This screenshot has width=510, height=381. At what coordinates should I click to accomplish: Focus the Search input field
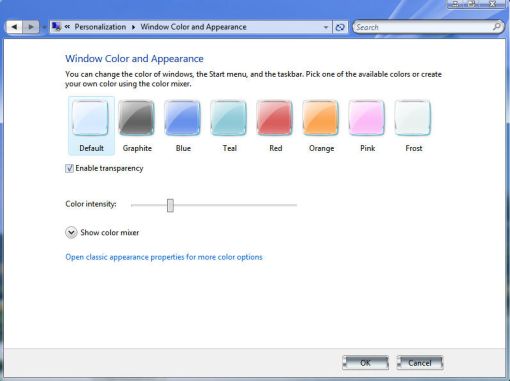click(x=423, y=27)
